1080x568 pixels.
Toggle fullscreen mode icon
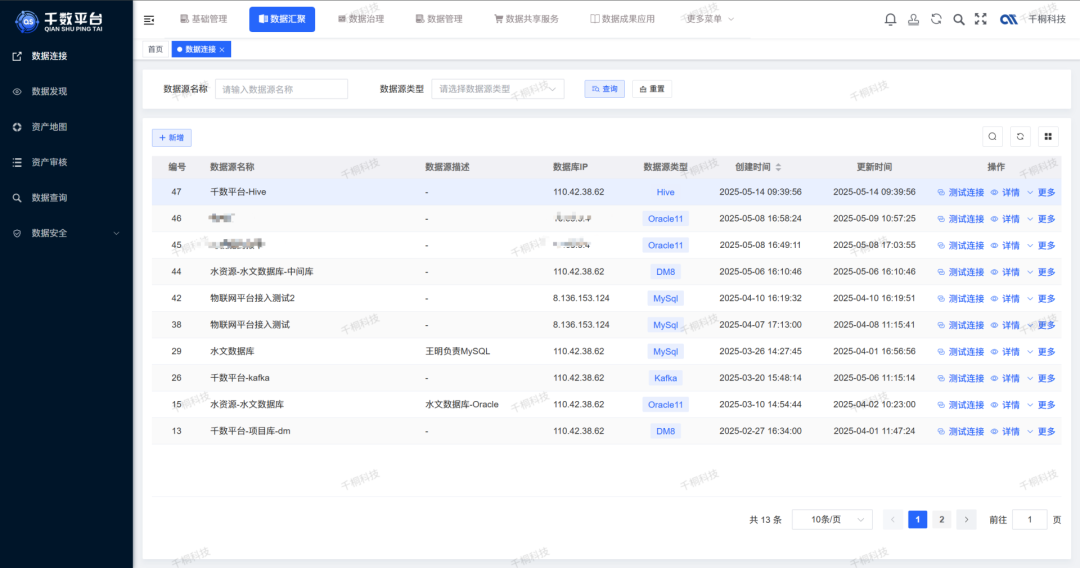tap(981, 19)
